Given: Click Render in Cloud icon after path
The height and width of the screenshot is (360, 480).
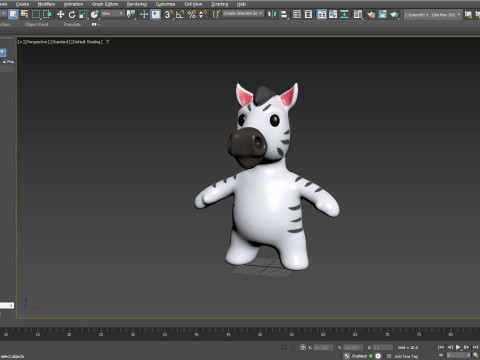Looking at the screenshot, I should [x=468, y=14].
